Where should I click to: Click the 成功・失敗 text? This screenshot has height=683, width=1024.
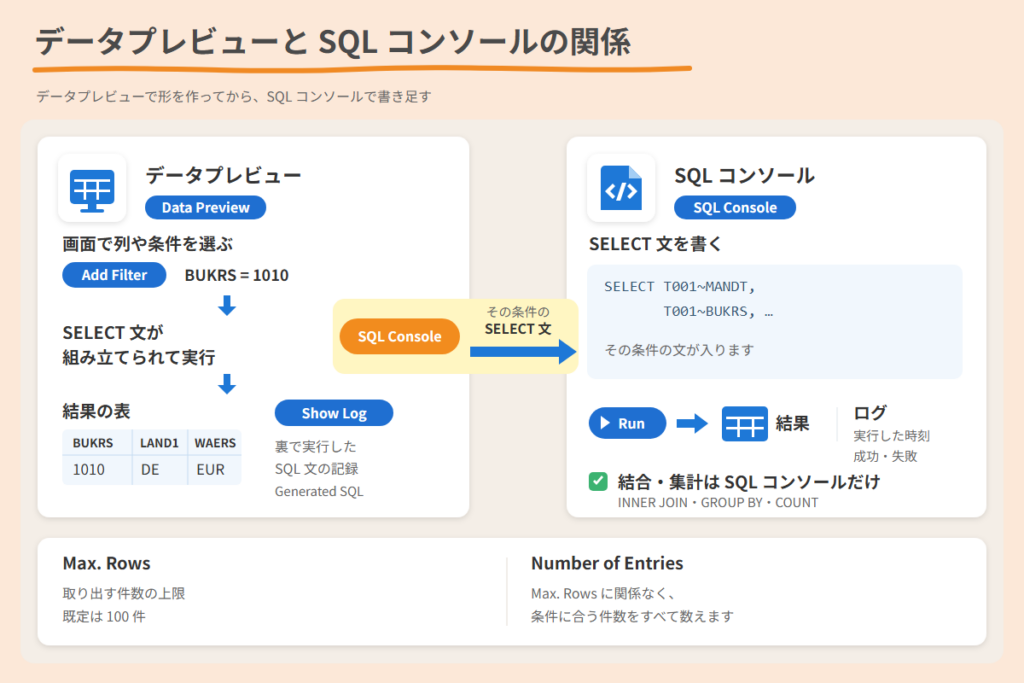point(885,456)
